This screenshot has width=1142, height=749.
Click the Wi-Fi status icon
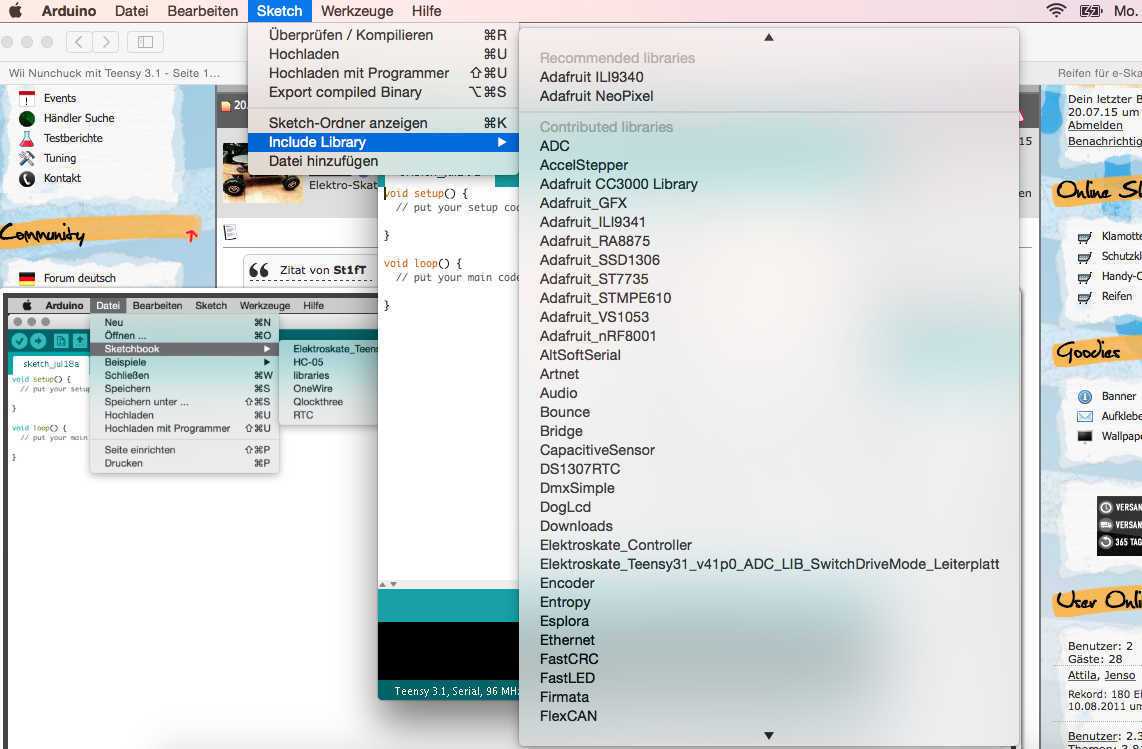[x=1055, y=11]
